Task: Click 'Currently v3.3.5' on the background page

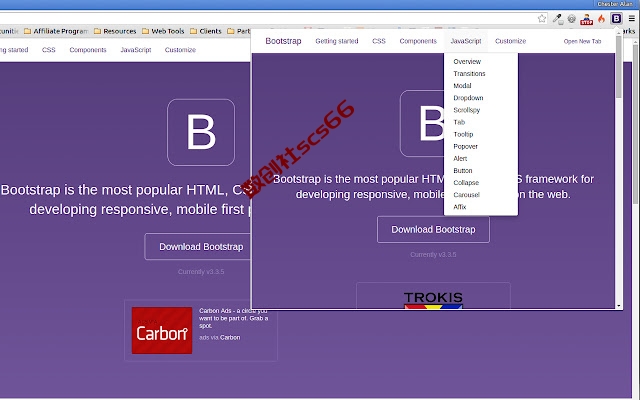Action: coord(201,272)
